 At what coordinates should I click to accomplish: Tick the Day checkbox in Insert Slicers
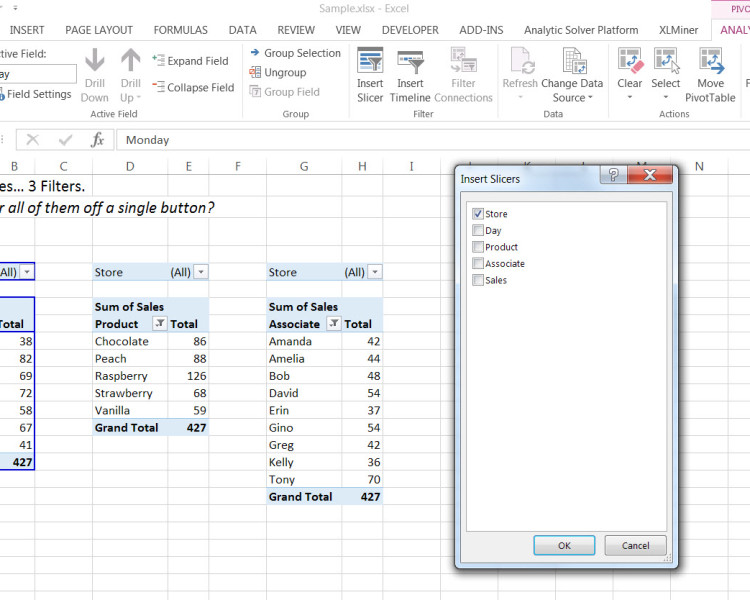pos(478,230)
